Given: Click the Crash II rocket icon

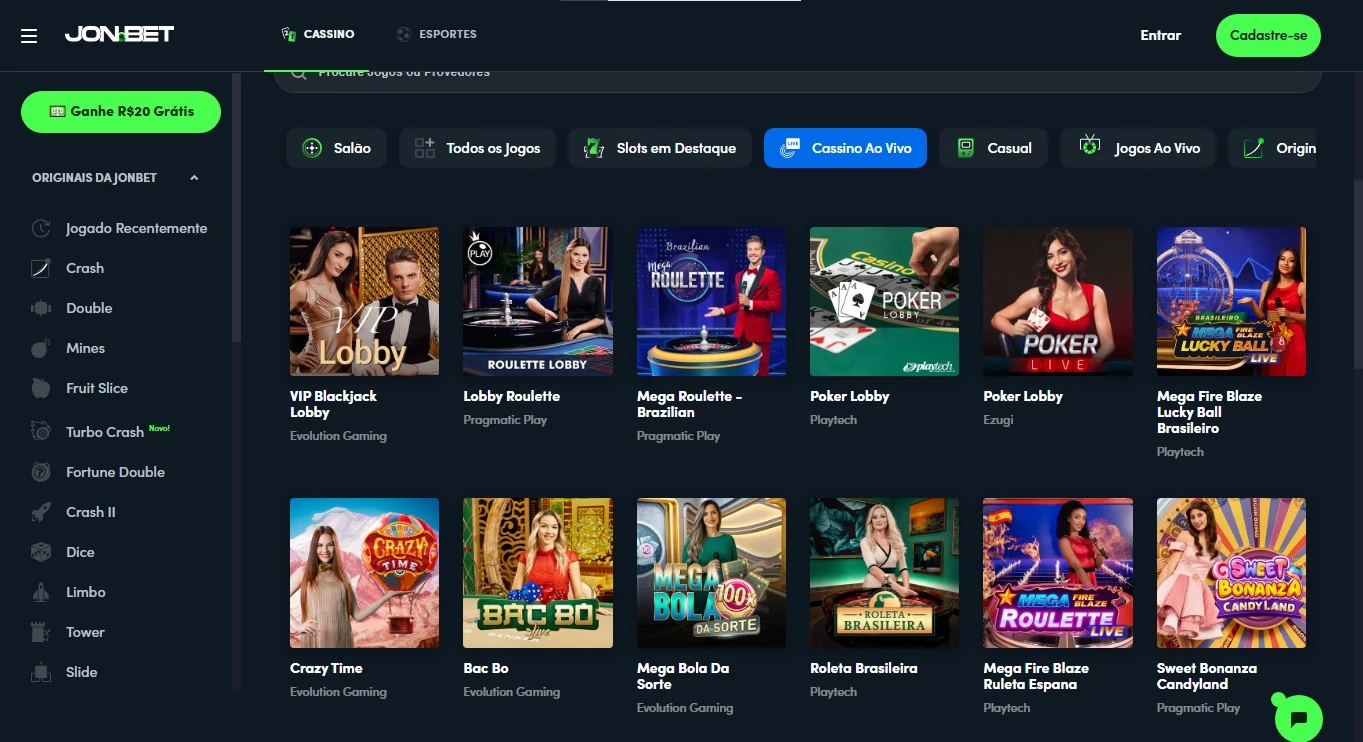Looking at the screenshot, I should (41, 512).
